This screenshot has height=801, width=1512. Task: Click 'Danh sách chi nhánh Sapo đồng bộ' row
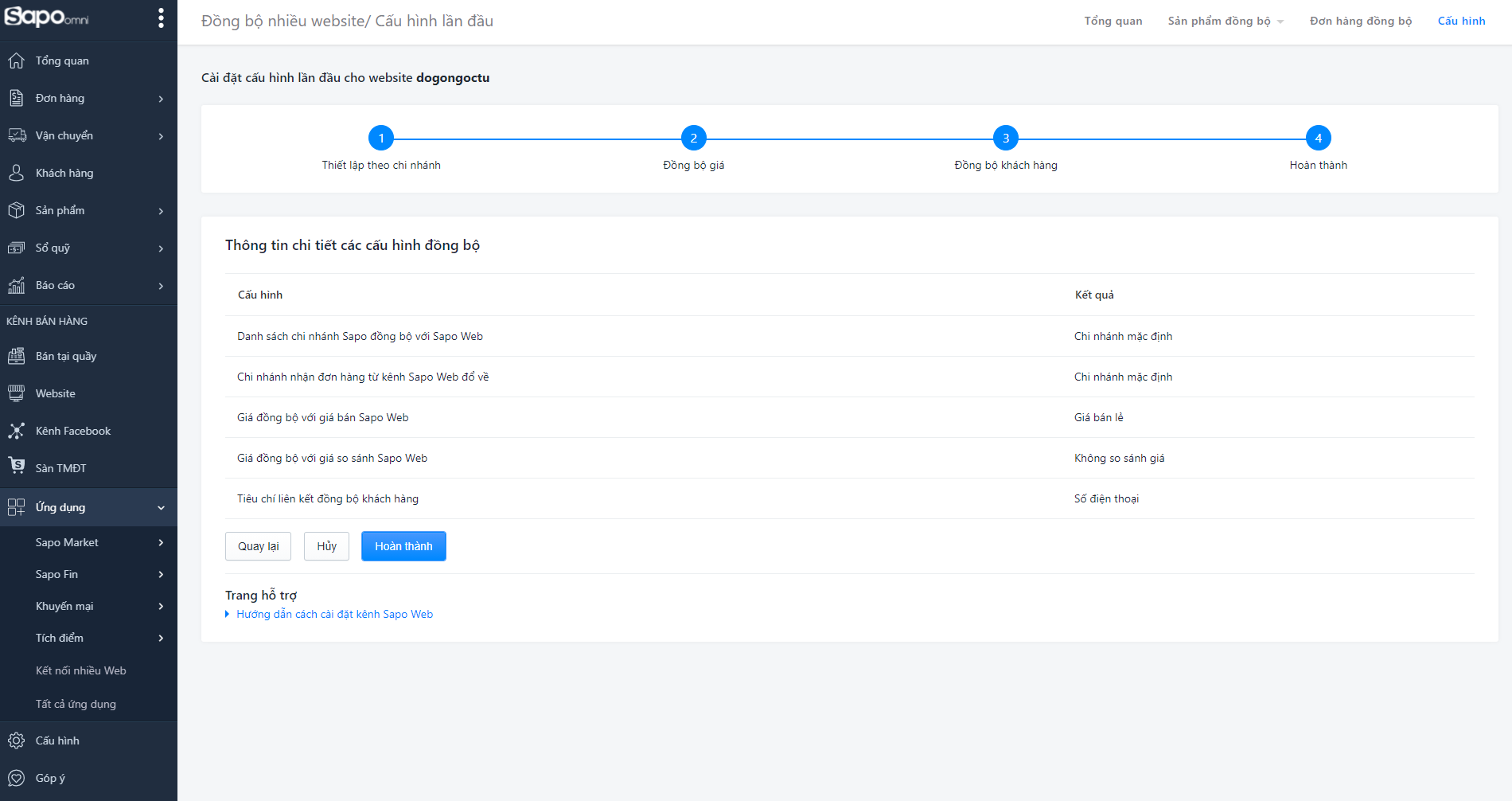tap(849, 336)
